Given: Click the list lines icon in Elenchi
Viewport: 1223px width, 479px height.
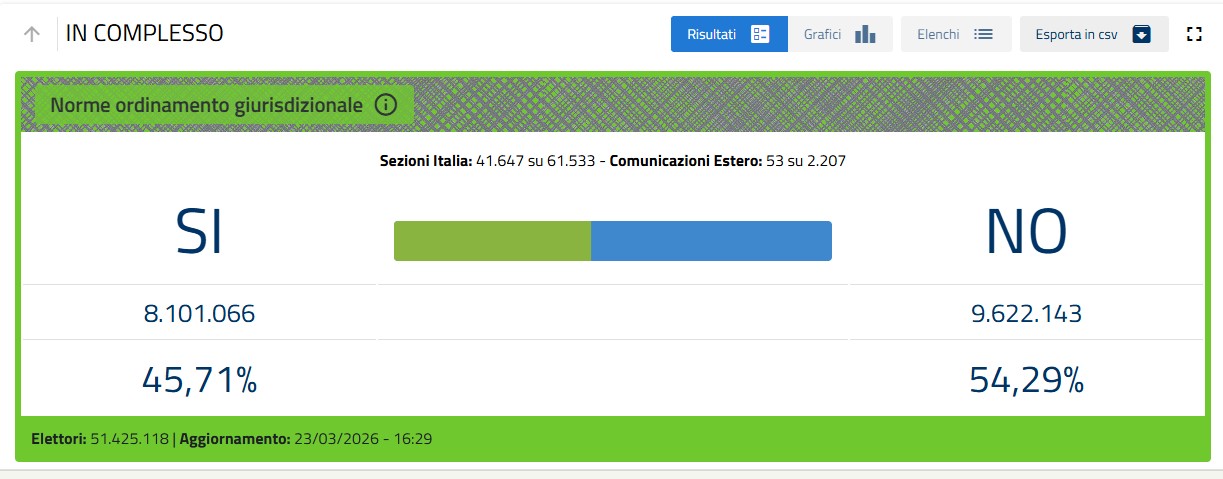Looking at the screenshot, I should [983, 34].
